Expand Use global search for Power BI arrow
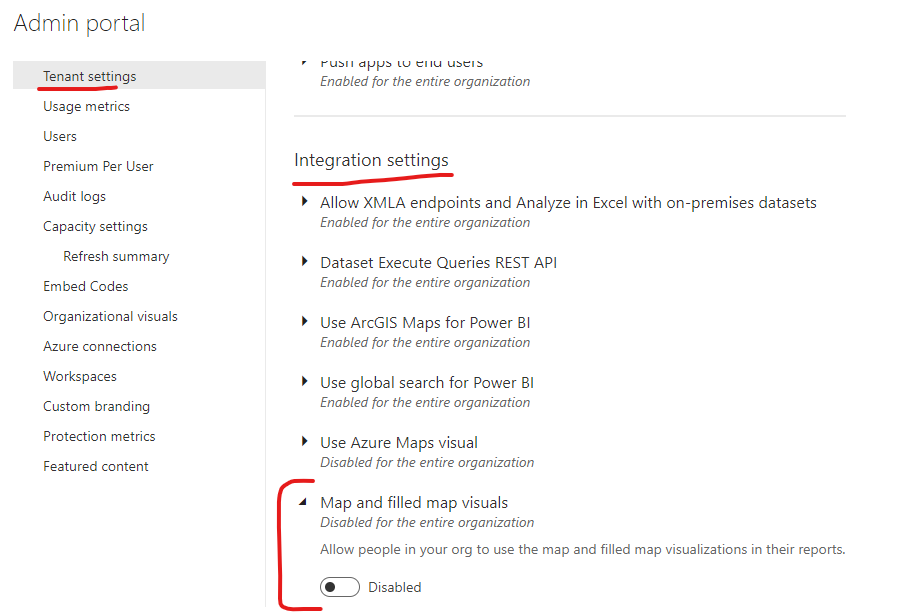 point(304,381)
